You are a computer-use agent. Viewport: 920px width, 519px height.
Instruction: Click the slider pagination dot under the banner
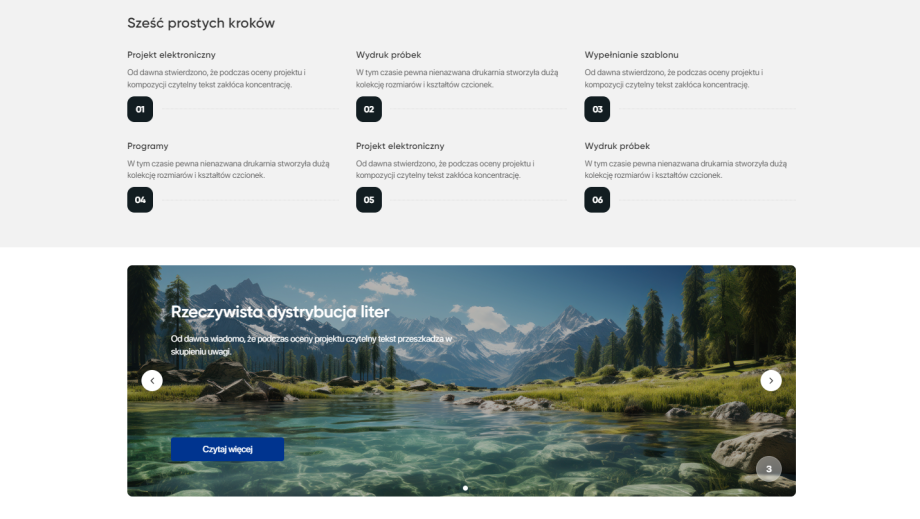point(465,488)
